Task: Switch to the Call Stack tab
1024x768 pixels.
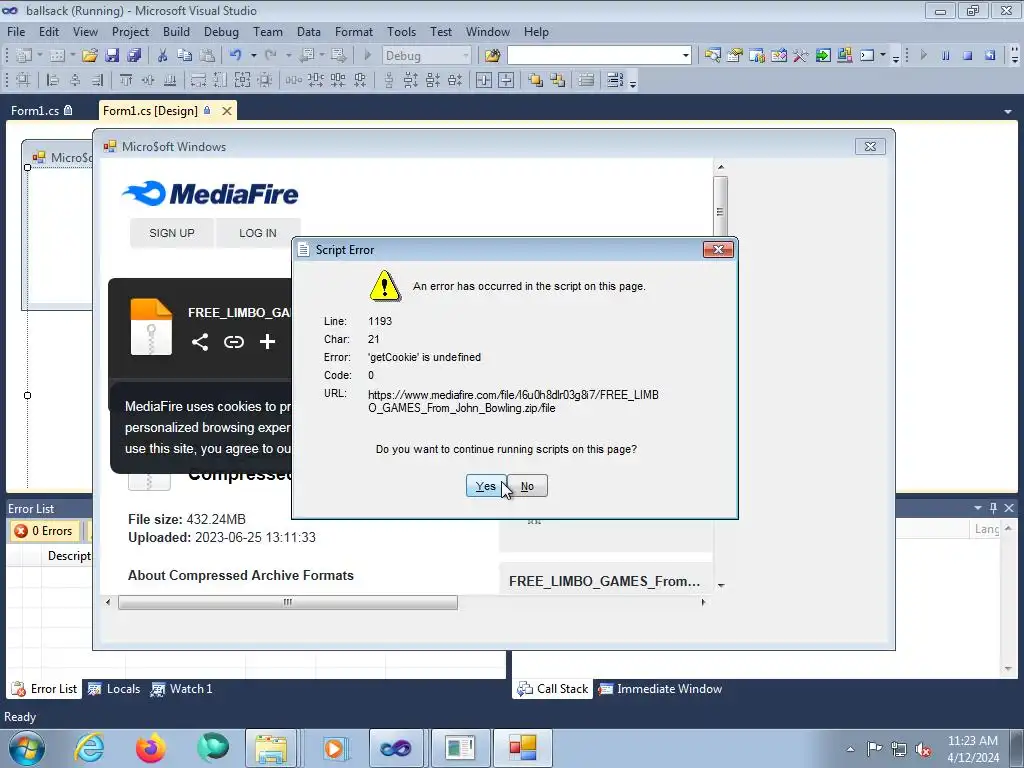Action: pyautogui.click(x=552, y=689)
